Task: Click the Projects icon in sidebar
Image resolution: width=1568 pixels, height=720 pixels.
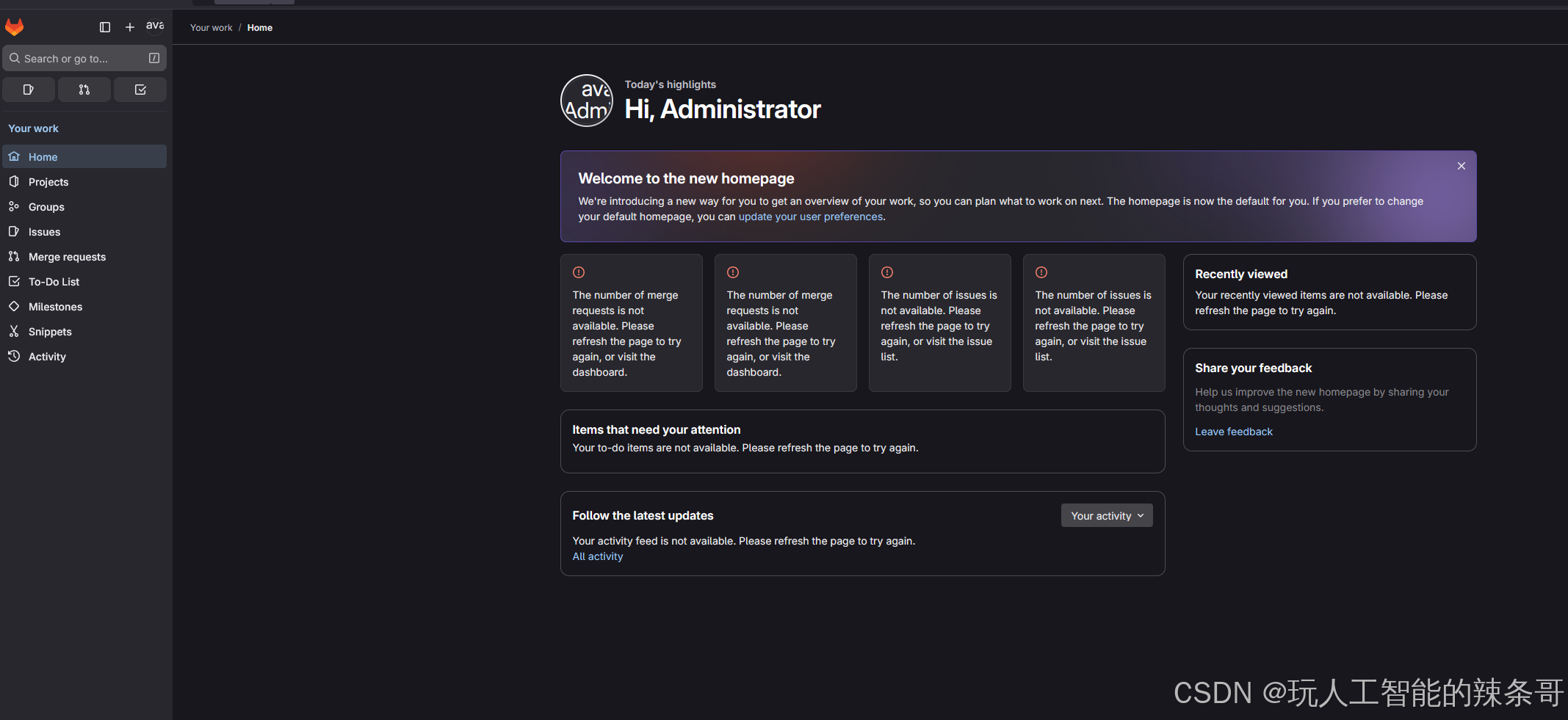Action: point(14,181)
